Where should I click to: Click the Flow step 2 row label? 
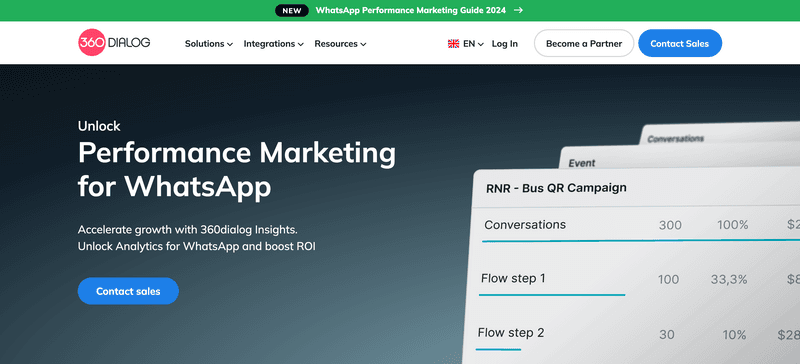[x=511, y=333]
